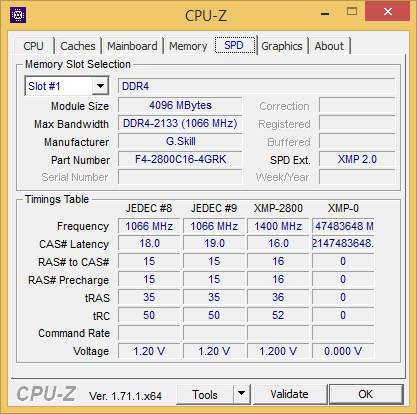This screenshot has width=417, height=414.
Task: Open the Slot #1 dropdown arrow
Action: click(x=100, y=86)
